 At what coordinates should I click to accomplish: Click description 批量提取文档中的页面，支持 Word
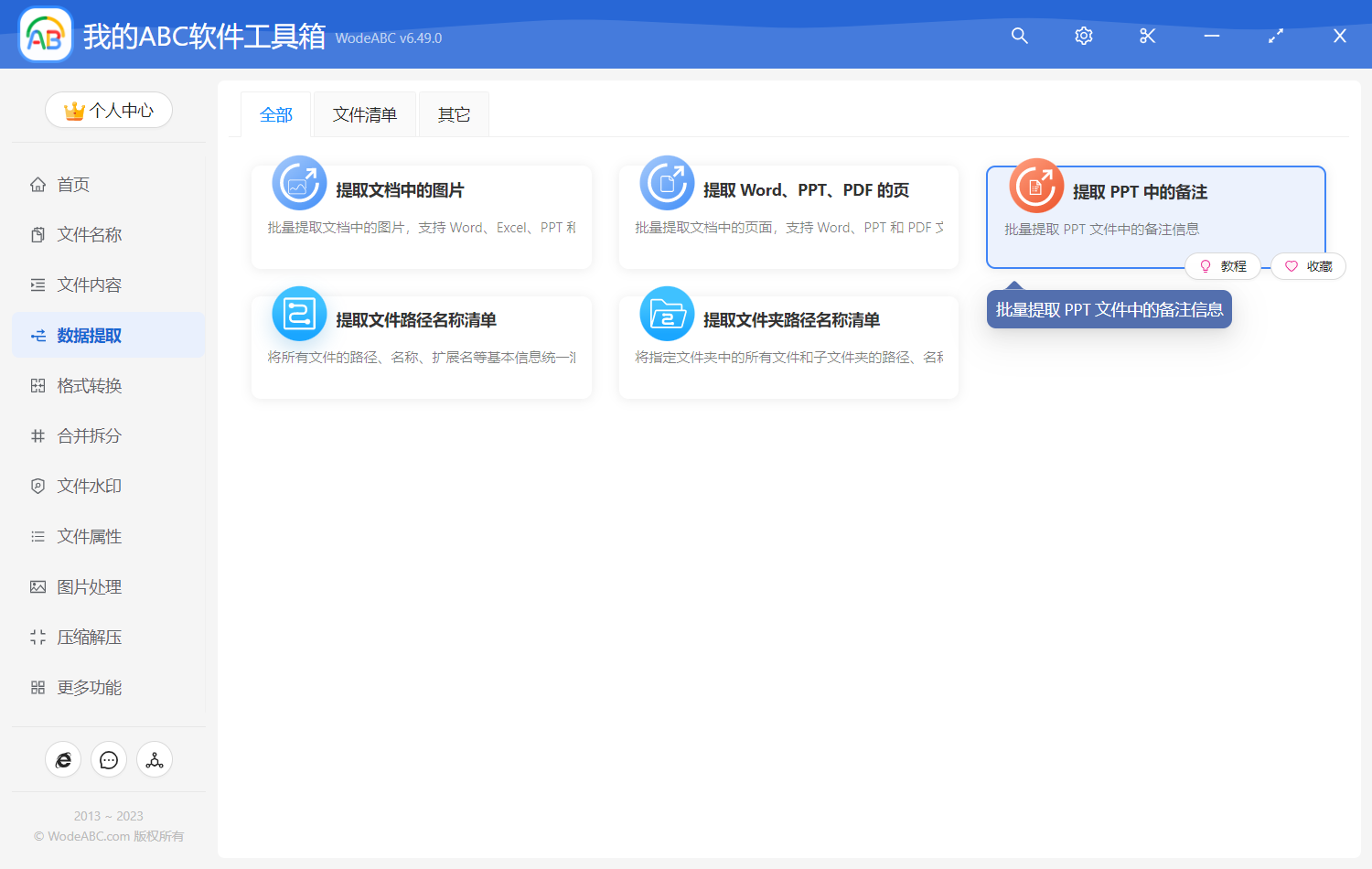(x=789, y=228)
